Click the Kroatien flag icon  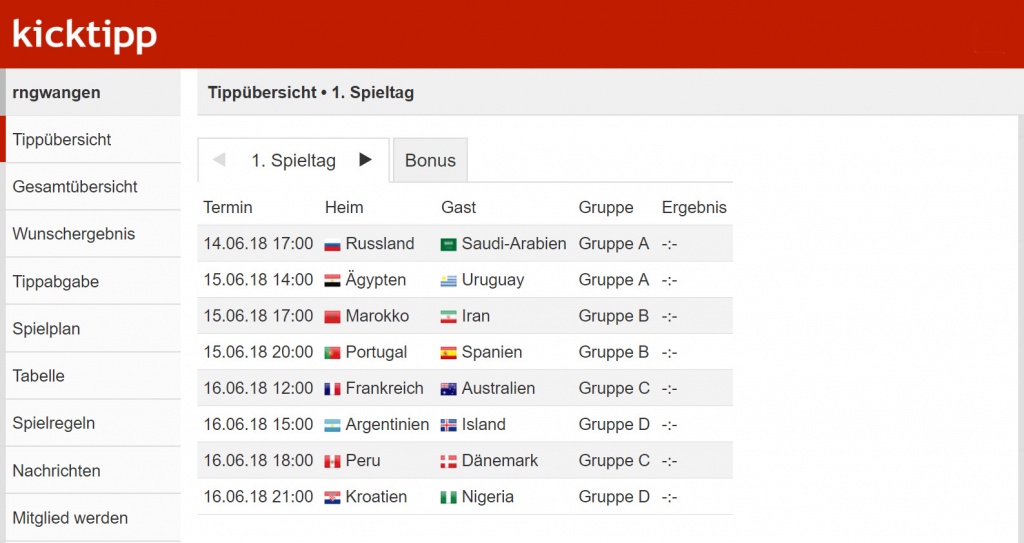(332, 498)
